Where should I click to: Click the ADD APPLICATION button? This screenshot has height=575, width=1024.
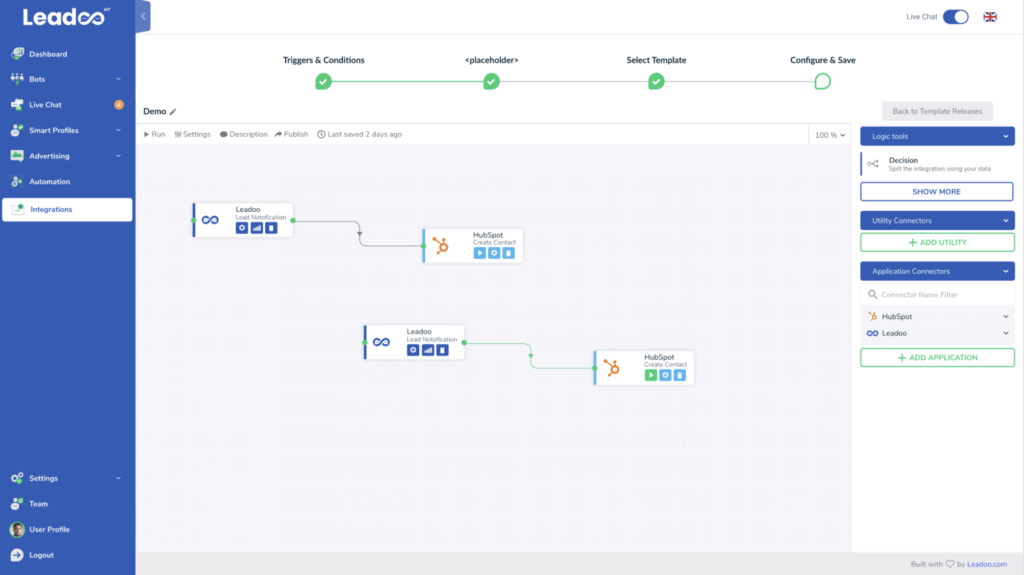[937, 357]
